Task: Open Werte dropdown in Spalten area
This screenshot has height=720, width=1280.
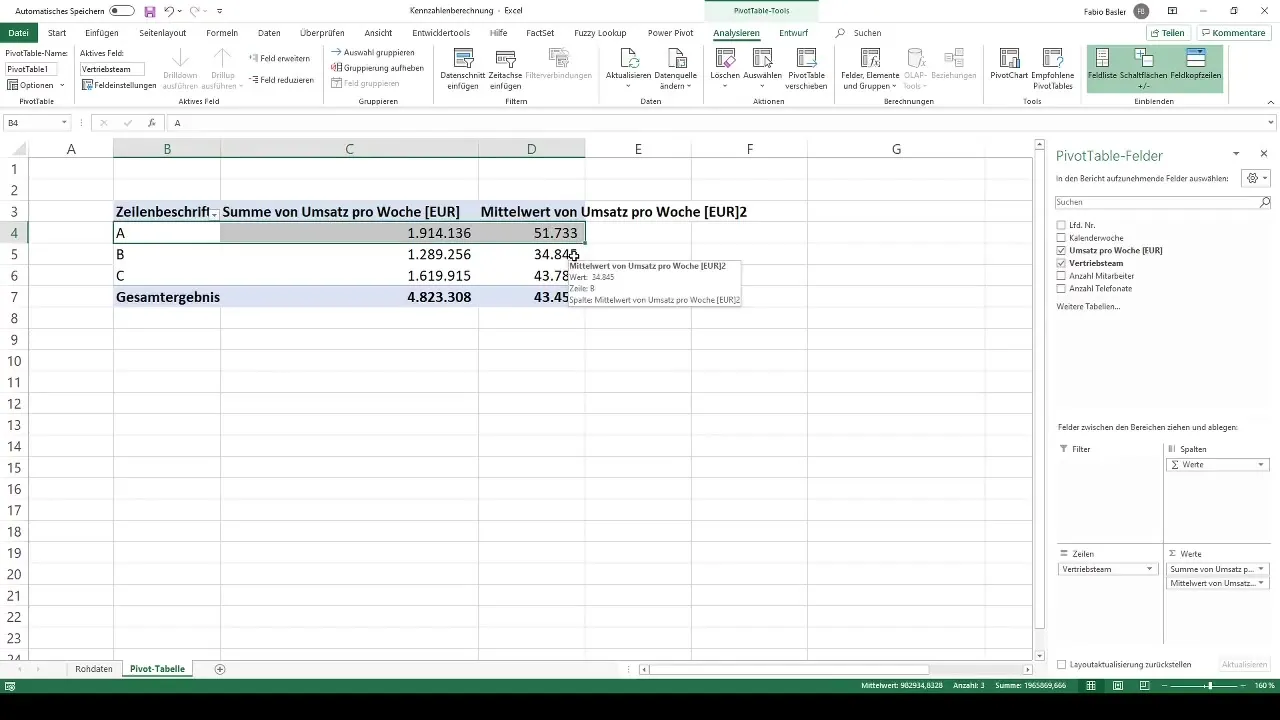Action: (1261, 465)
